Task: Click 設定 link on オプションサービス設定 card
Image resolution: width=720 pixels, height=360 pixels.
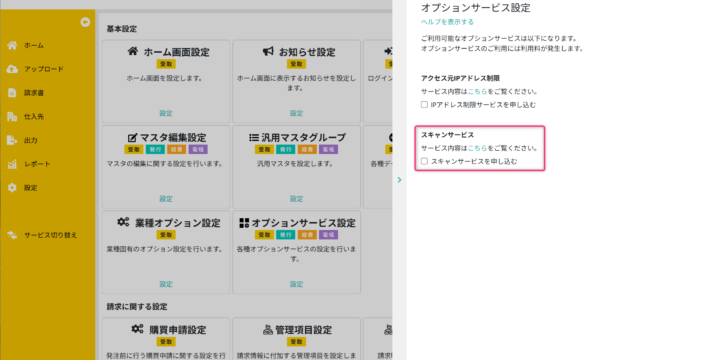Action: pos(296,284)
